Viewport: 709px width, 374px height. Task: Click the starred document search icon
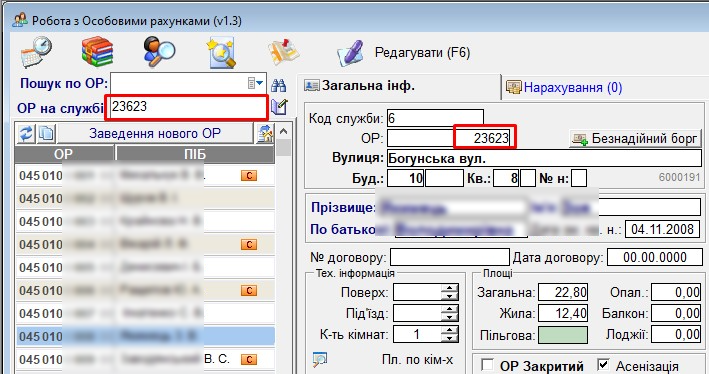click(222, 52)
